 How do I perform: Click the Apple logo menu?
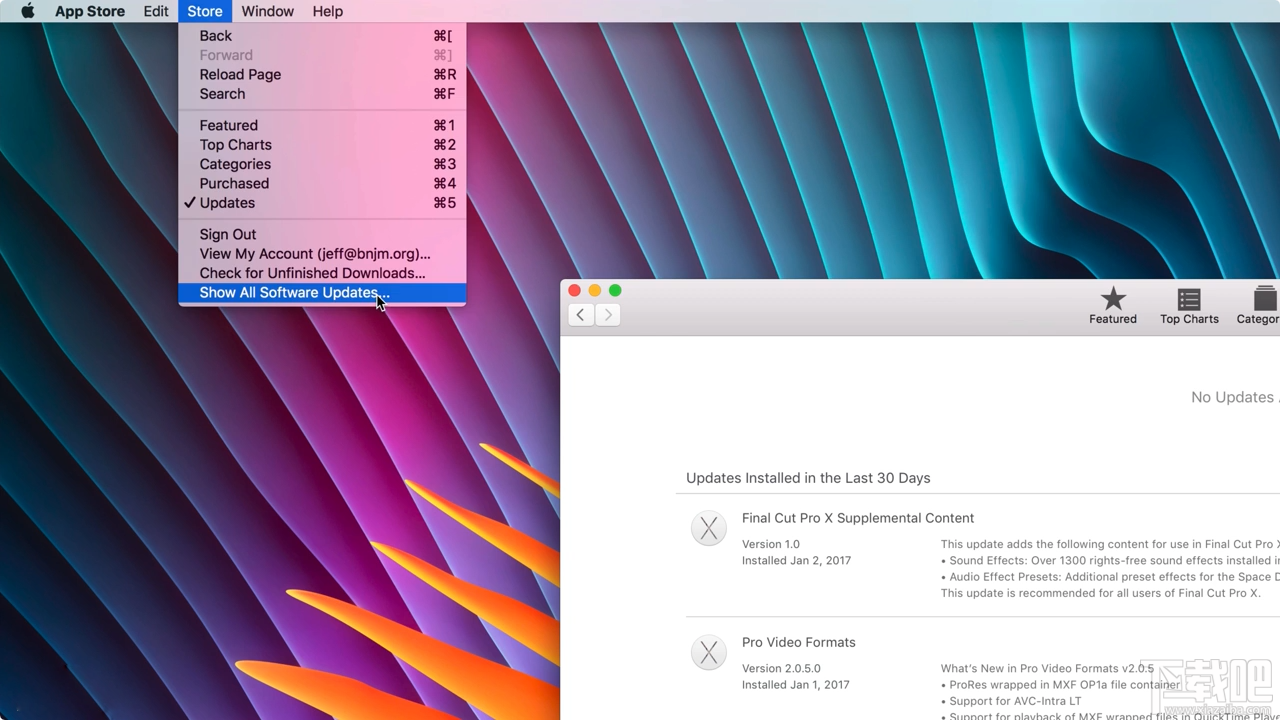(x=27, y=11)
